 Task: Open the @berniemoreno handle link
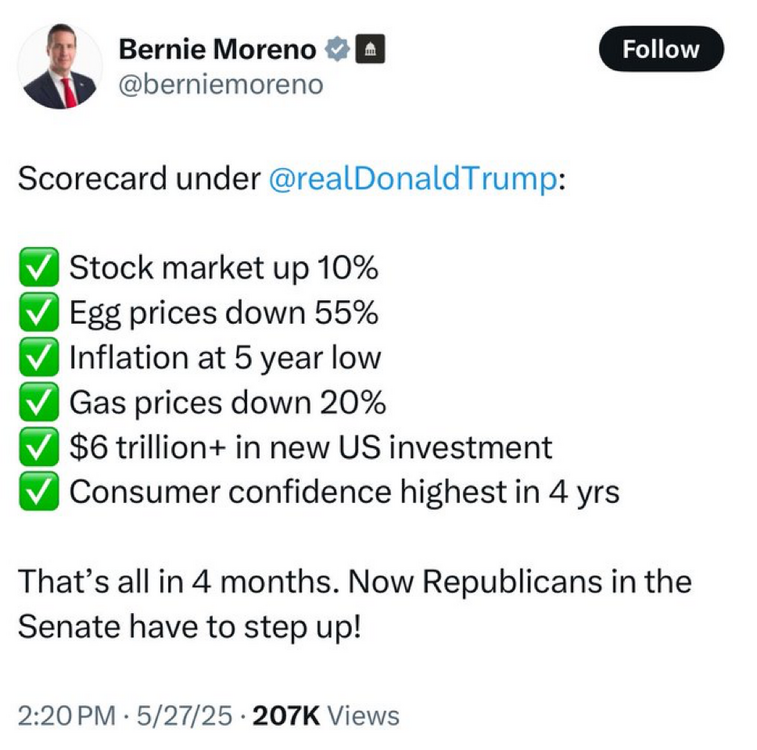click(221, 85)
